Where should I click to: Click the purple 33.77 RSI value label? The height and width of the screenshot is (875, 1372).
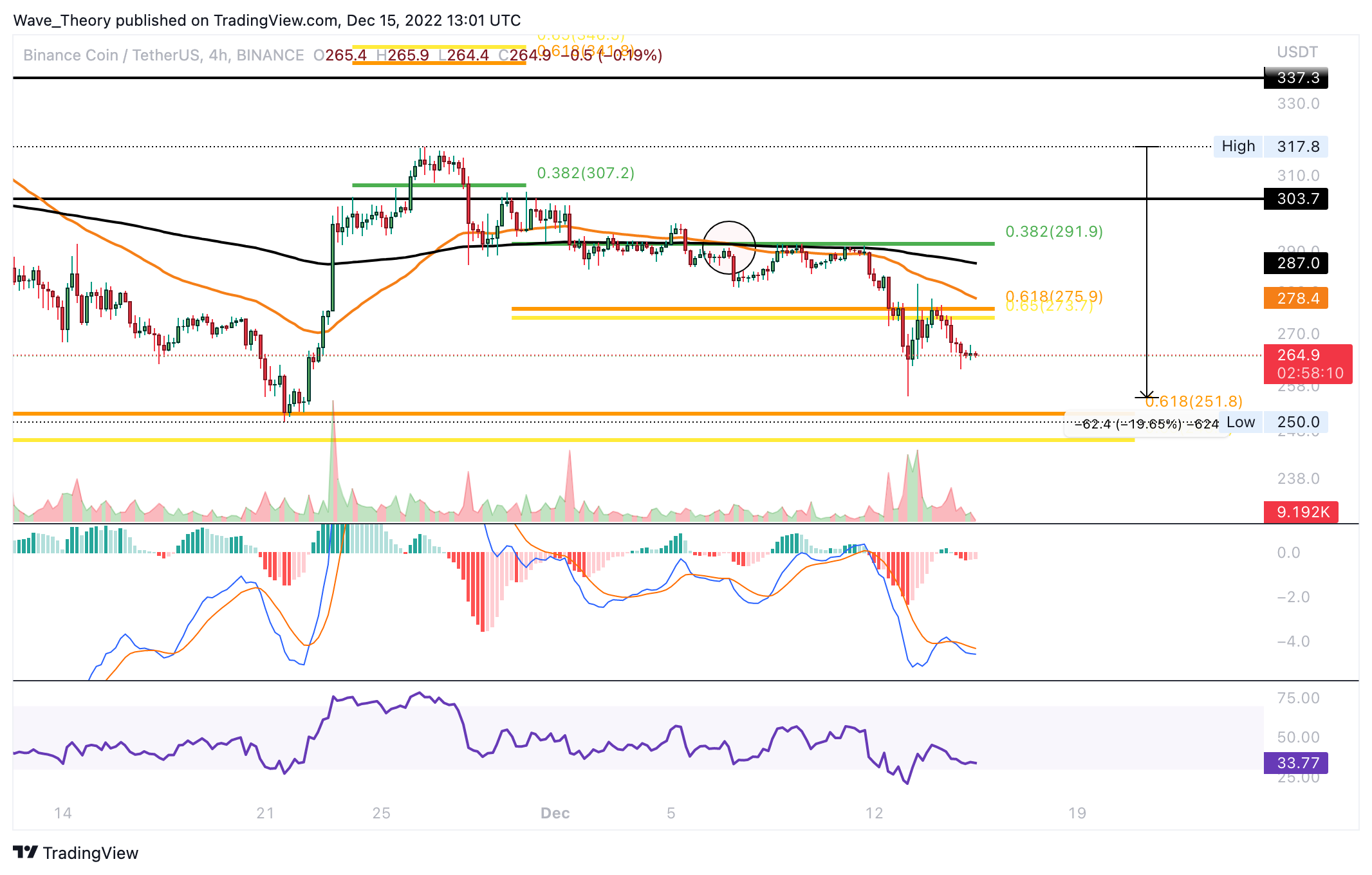click(1297, 763)
